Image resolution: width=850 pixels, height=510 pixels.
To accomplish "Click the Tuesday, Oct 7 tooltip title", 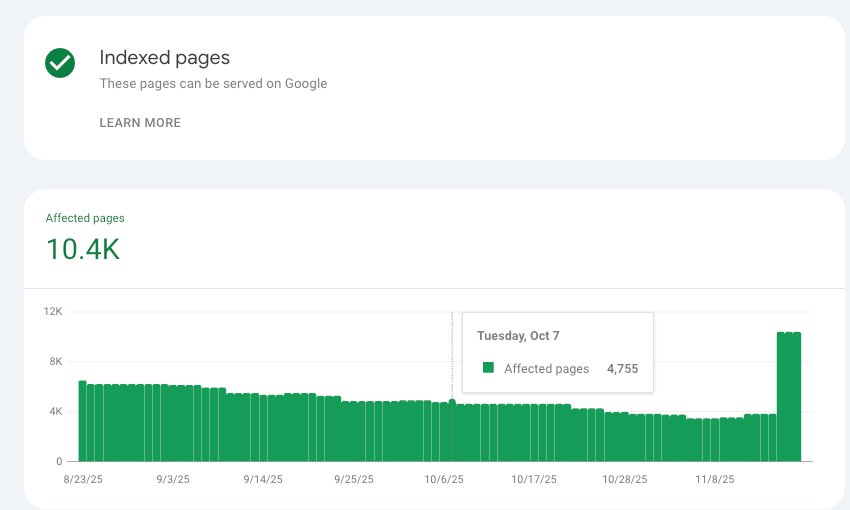I will 518,336.
